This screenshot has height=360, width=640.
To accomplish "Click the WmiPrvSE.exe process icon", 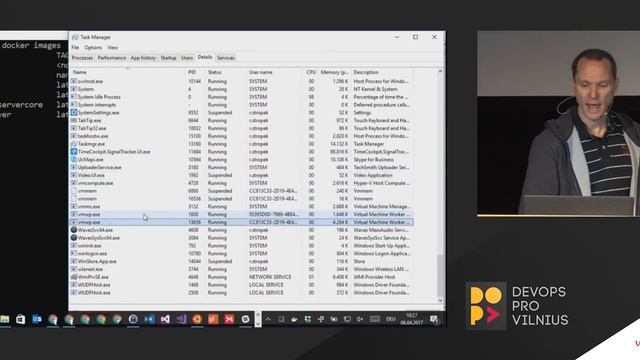I will click(x=74, y=277).
